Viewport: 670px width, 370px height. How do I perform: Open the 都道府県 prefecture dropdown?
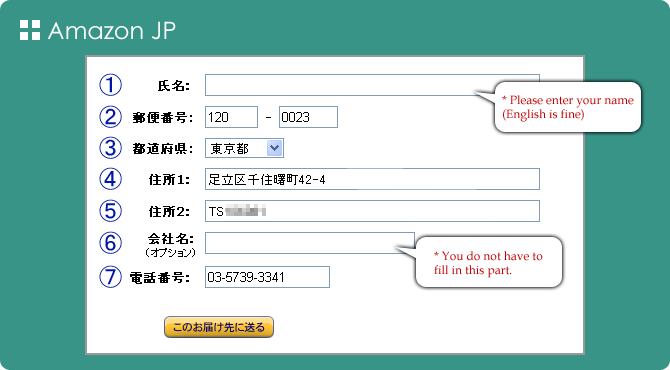[244, 148]
